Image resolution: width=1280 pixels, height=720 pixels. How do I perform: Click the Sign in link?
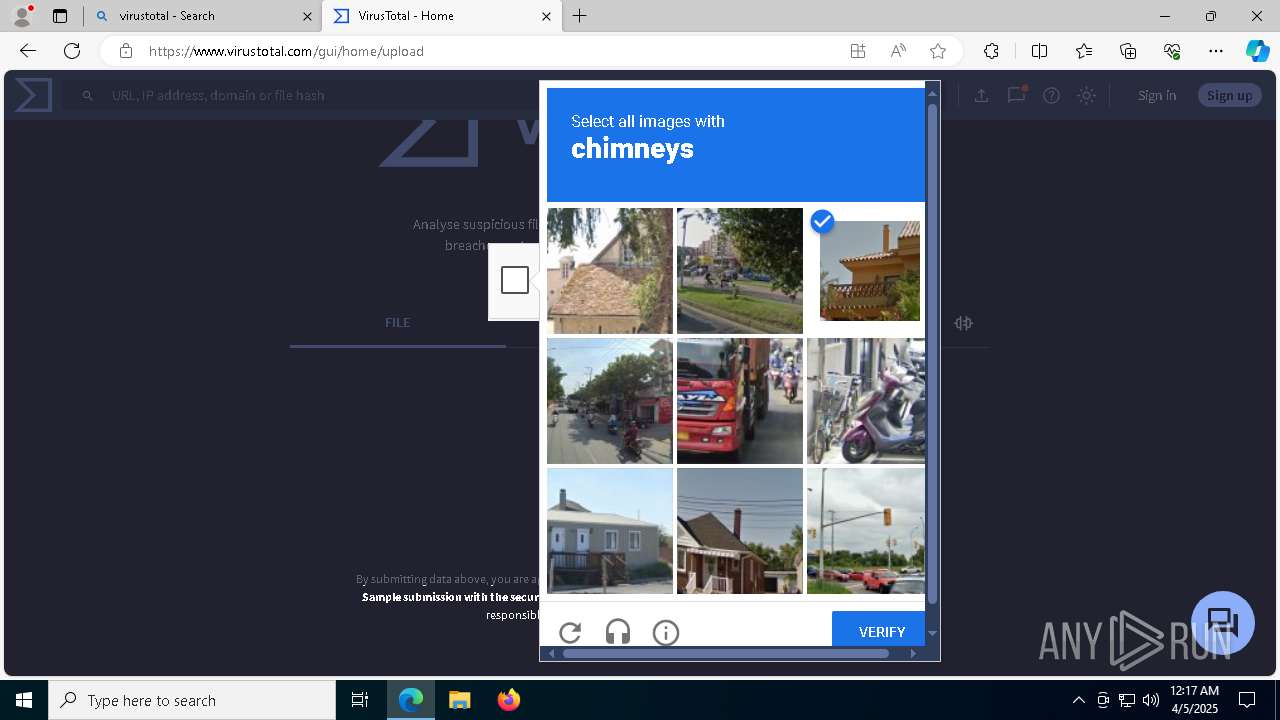(x=1157, y=95)
